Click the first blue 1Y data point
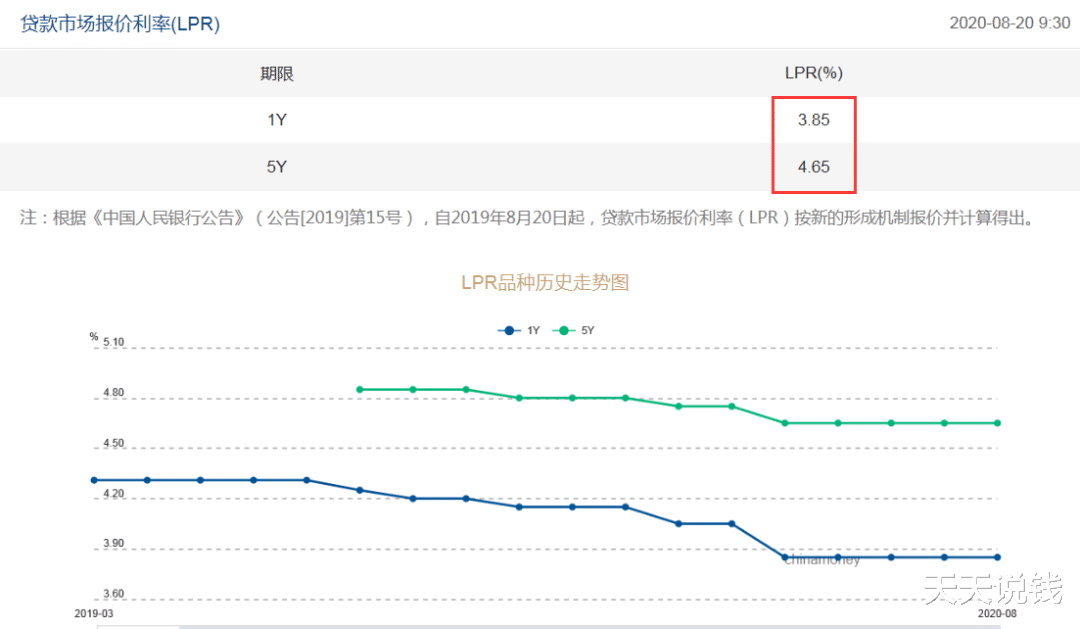 (x=94, y=480)
